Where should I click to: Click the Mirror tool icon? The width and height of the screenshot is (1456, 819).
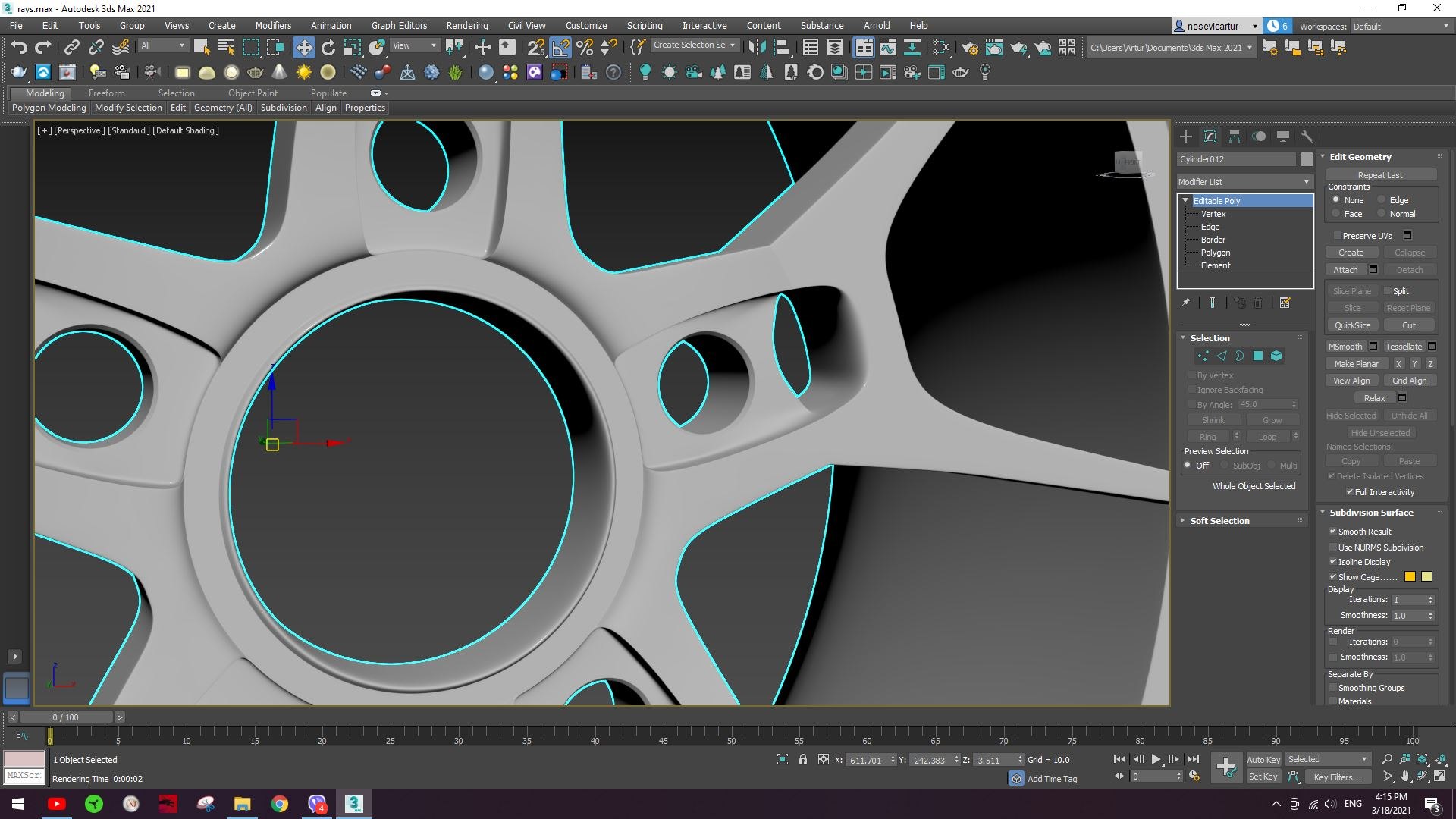pos(756,47)
